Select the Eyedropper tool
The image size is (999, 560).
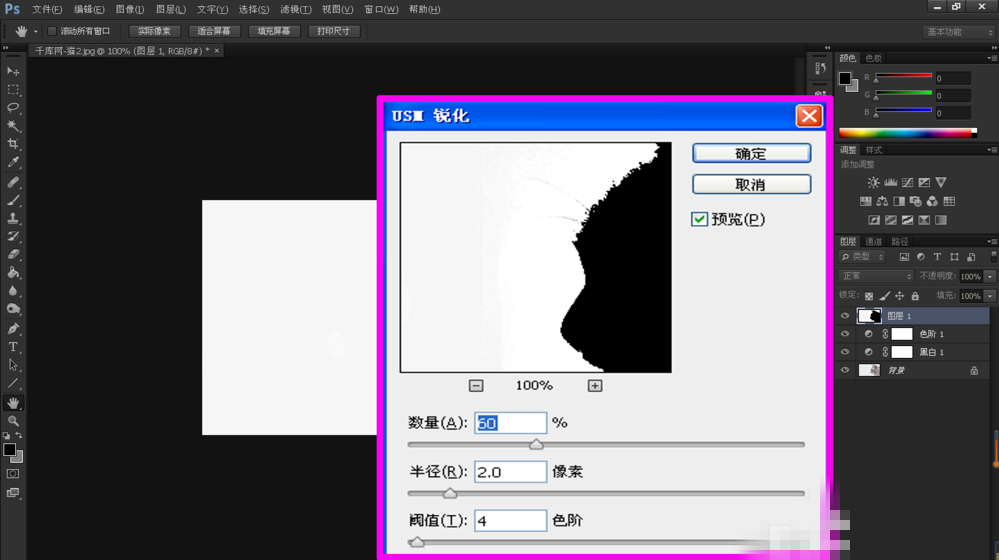point(13,162)
